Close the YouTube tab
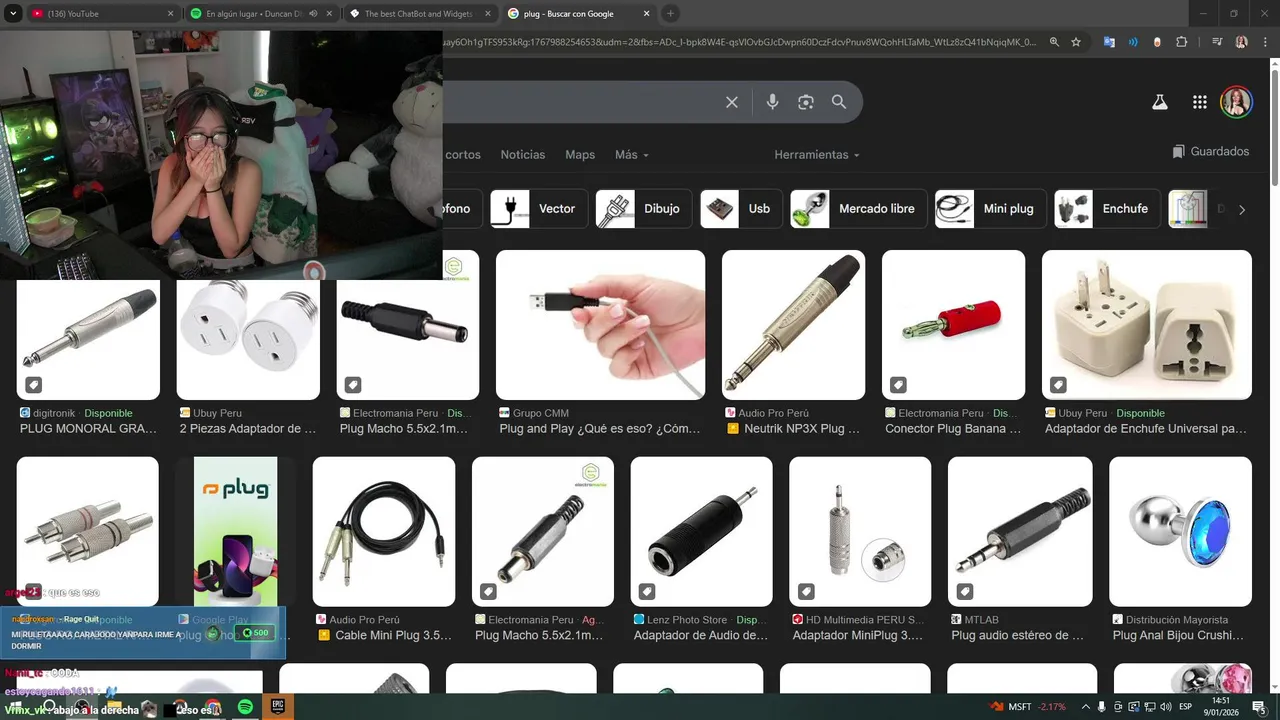 point(170,14)
